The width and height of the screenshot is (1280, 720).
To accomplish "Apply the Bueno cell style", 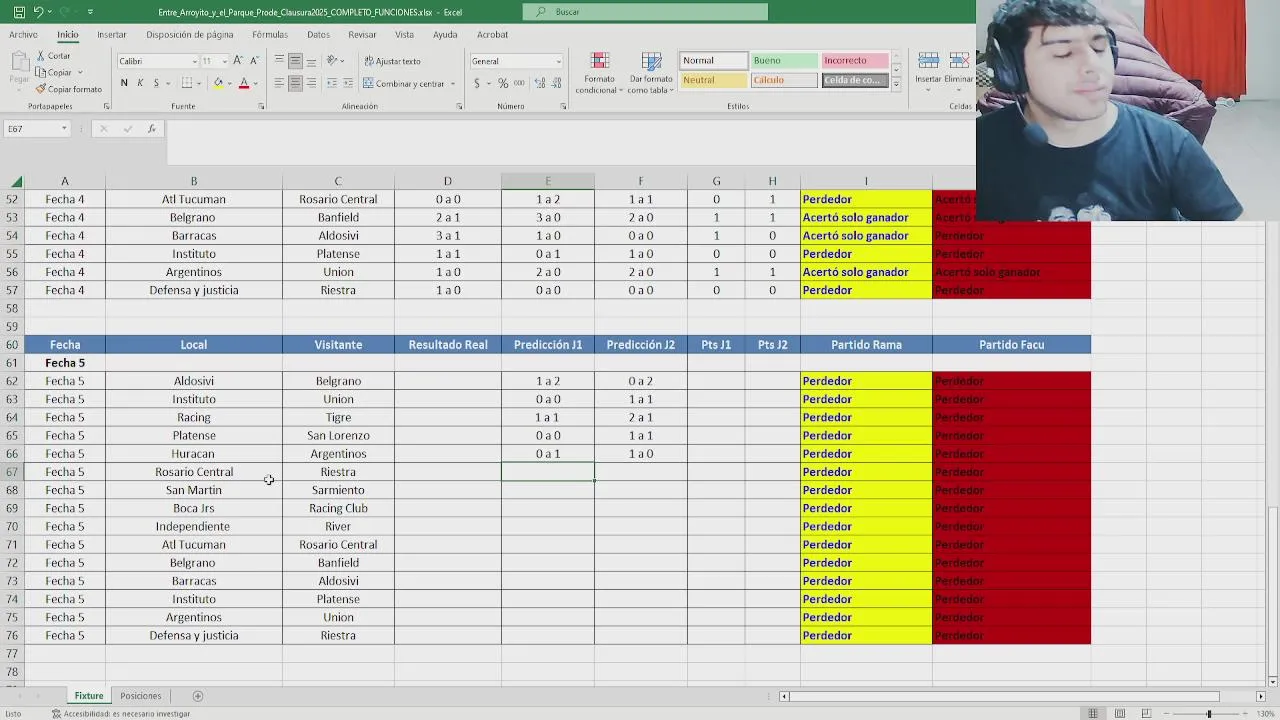I will pyautogui.click(x=783, y=61).
